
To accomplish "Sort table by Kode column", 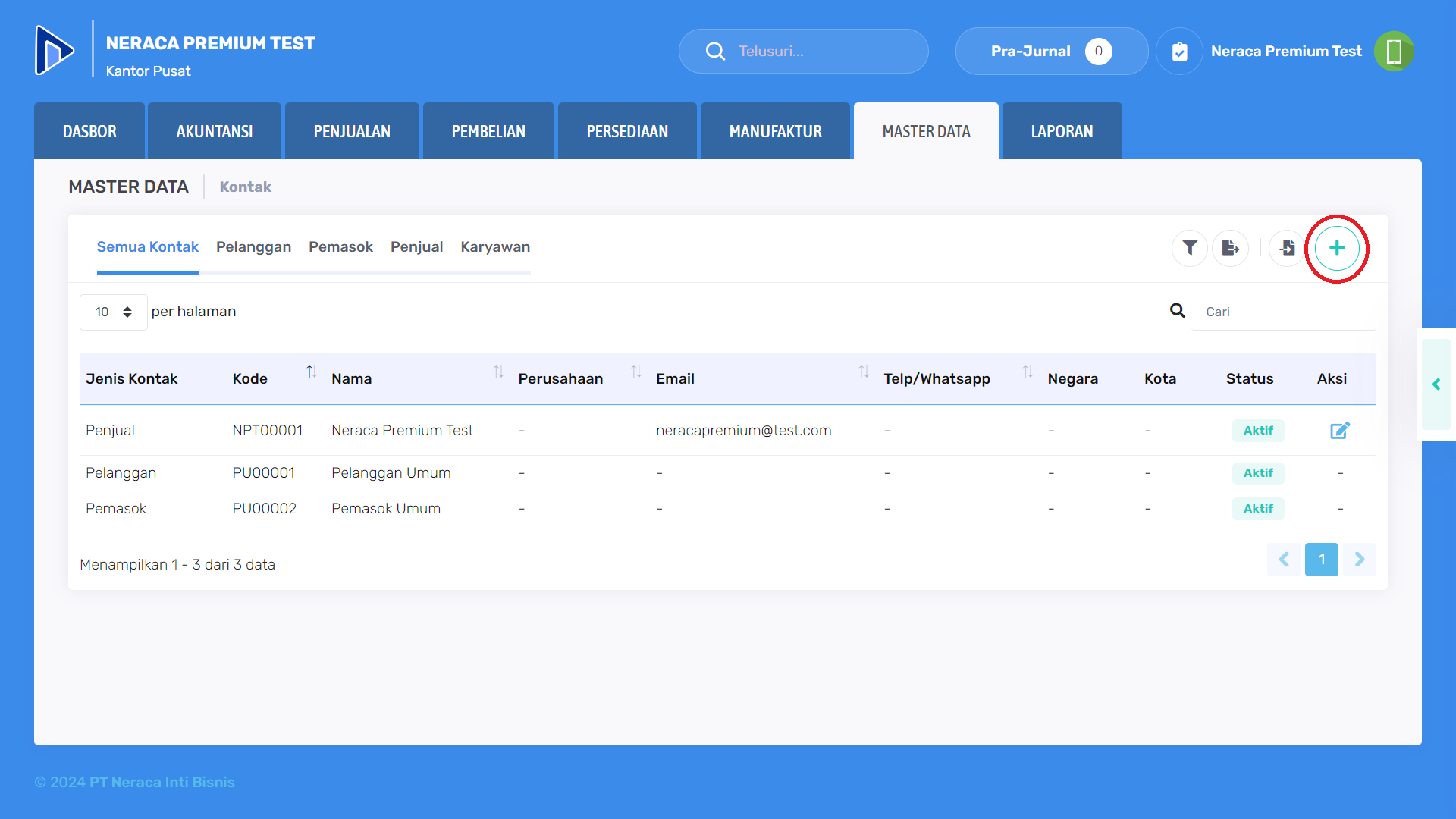I will click(312, 372).
